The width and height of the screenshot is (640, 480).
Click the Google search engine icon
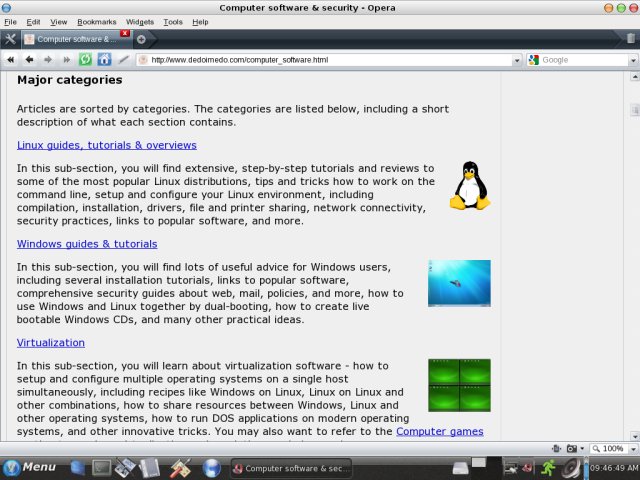pos(533,60)
